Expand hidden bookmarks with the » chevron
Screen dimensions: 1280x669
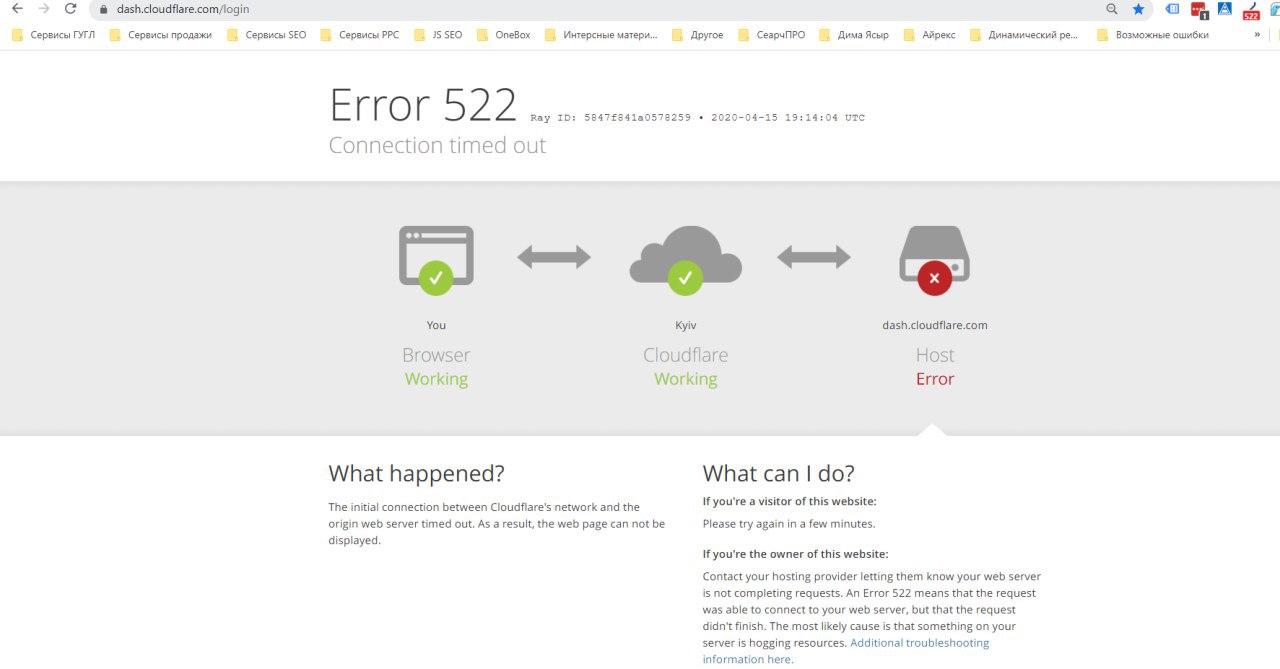[1257, 34]
